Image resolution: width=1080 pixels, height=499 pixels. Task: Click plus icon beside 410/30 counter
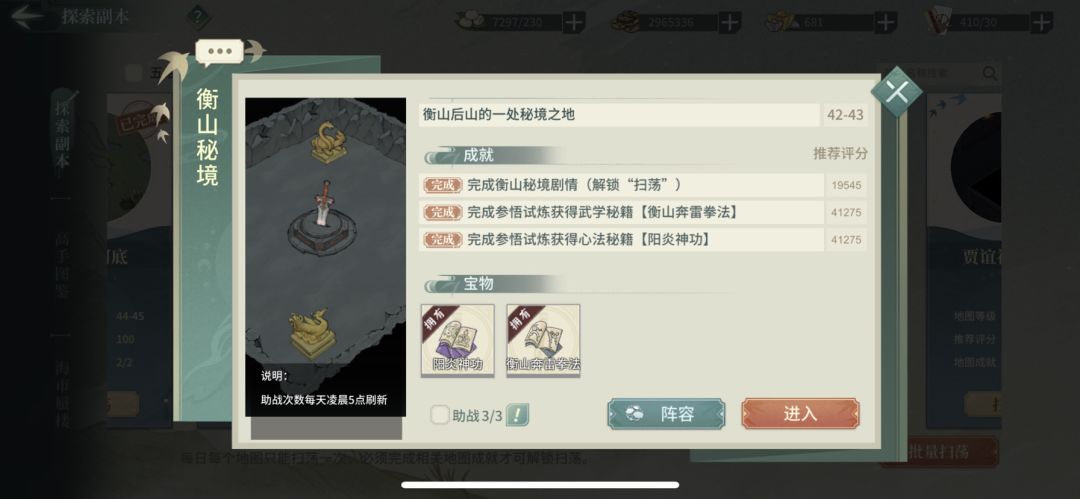point(1041,22)
